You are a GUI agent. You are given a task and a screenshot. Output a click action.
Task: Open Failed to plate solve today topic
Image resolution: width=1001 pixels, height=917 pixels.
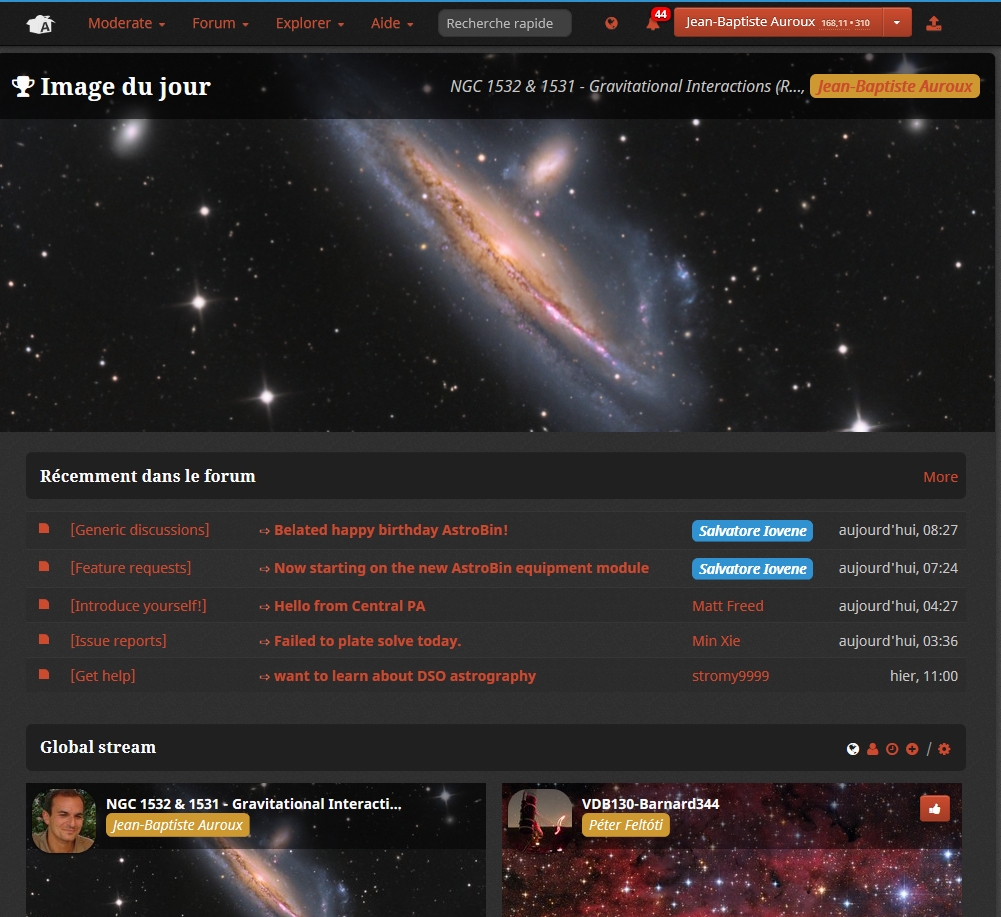367,640
